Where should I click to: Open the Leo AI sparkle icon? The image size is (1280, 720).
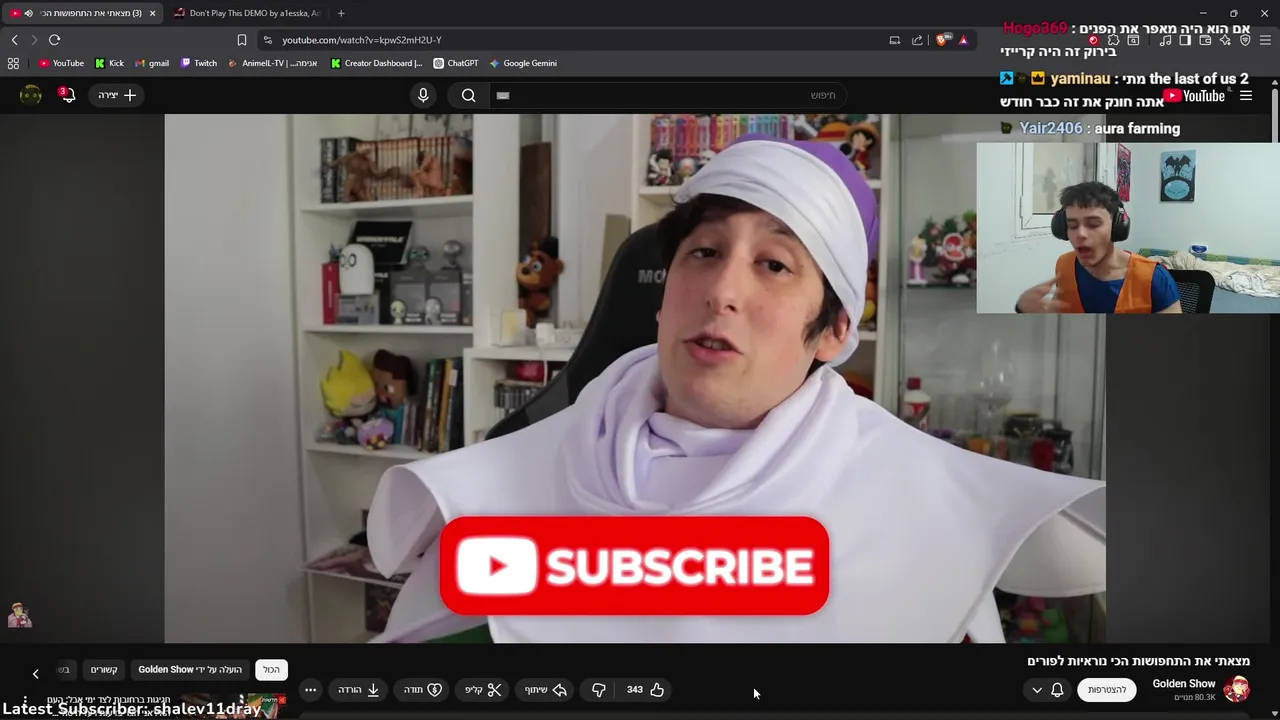click(1225, 40)
